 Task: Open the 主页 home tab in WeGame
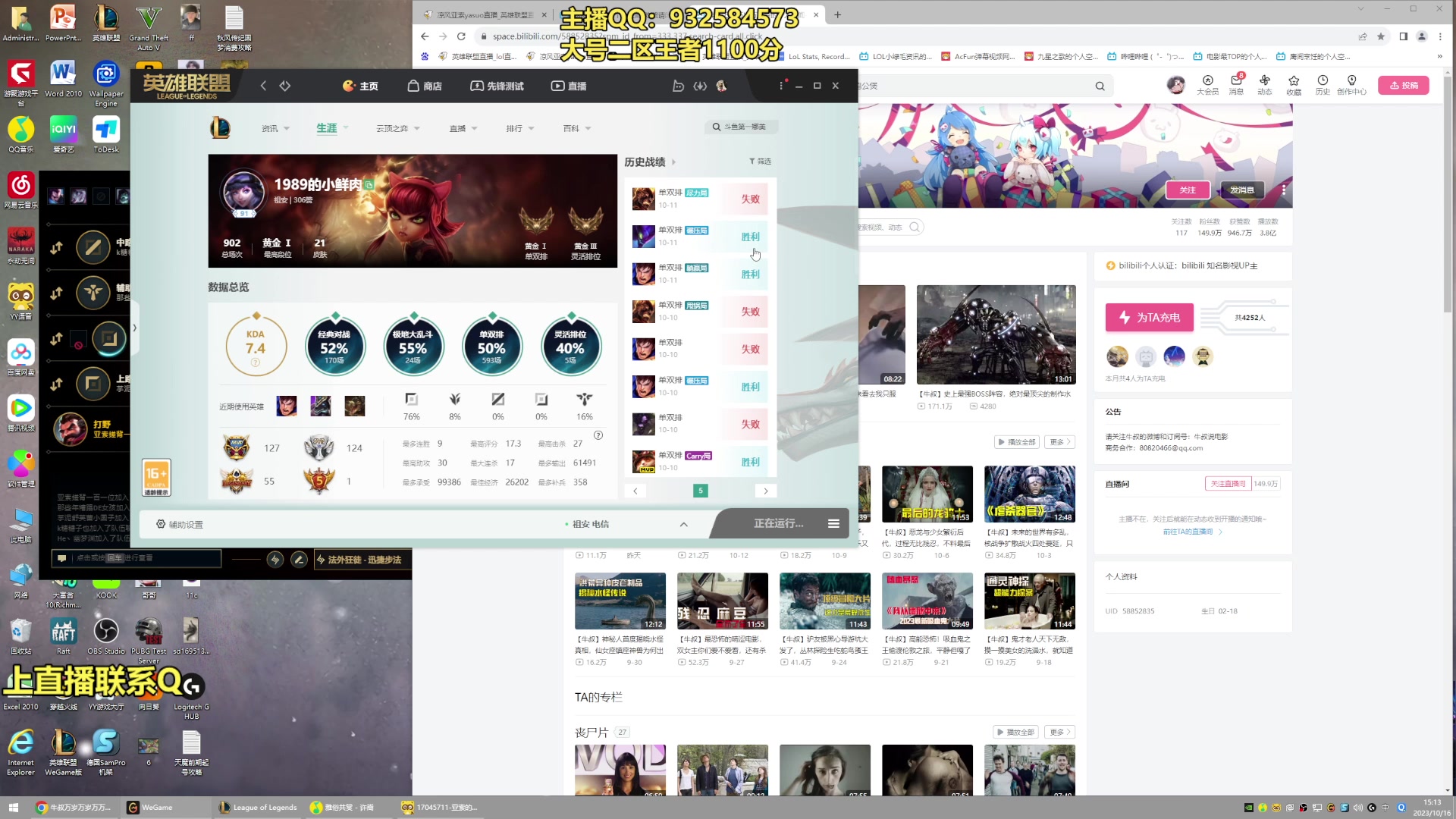(x=360, y=86)
